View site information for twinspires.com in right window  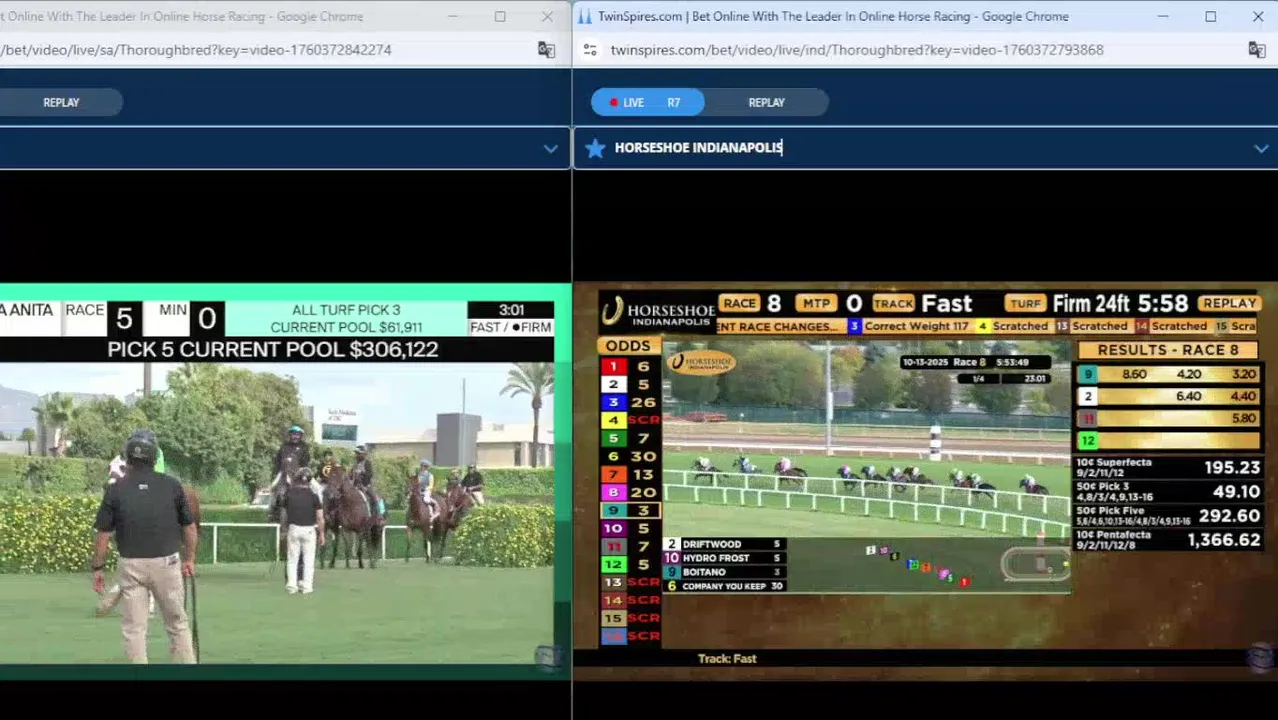click(590, 50)
